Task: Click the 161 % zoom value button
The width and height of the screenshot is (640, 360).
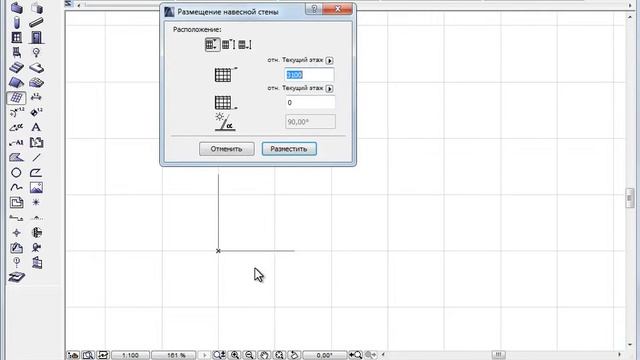Action: tap(174, 355)
